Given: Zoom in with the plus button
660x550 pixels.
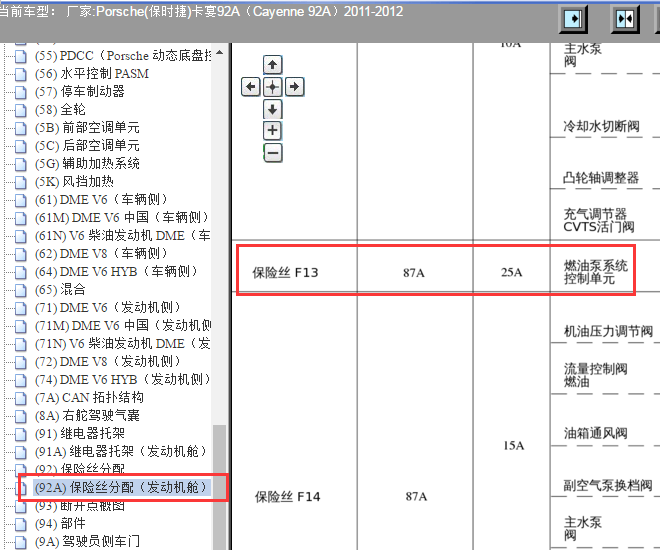Looking at the screenshot, I should [272, 130].
